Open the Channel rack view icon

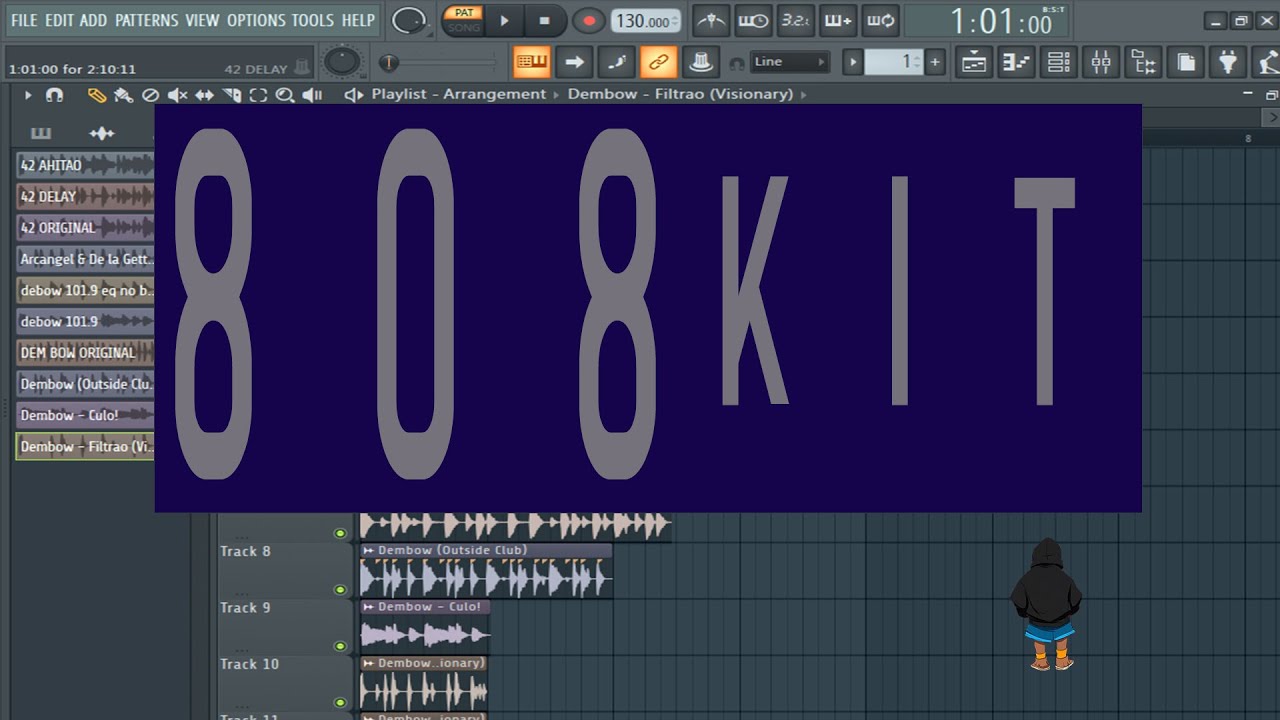pyautogui.click(x=1059, y=62)
